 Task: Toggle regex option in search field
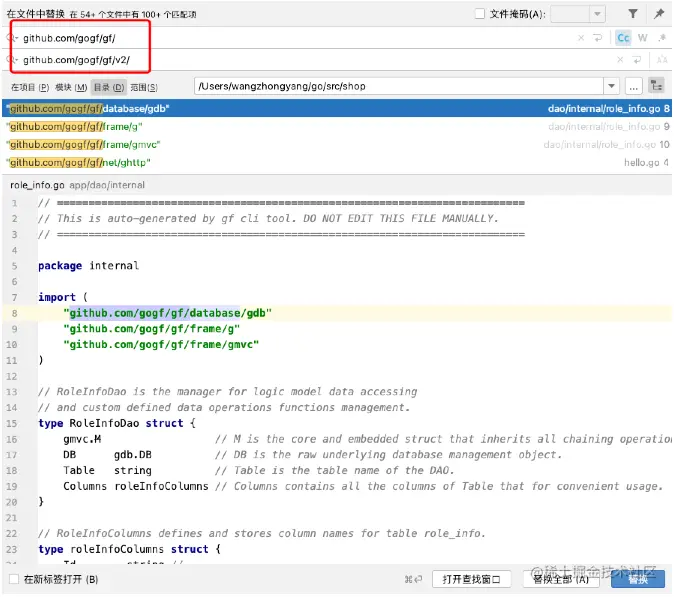[x=662, y=38]
